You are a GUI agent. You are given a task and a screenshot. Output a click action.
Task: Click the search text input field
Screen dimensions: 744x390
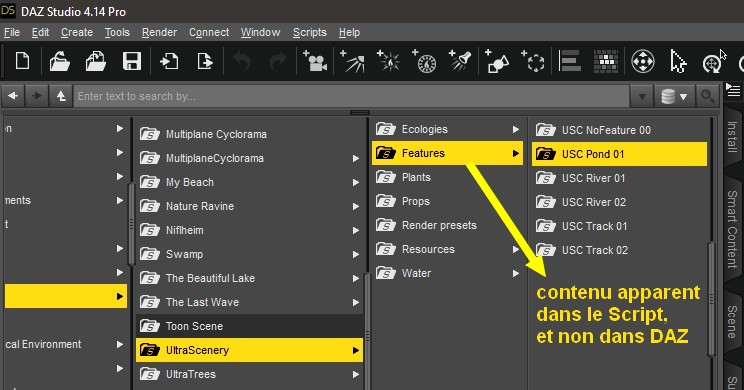(x=351, y=96)
